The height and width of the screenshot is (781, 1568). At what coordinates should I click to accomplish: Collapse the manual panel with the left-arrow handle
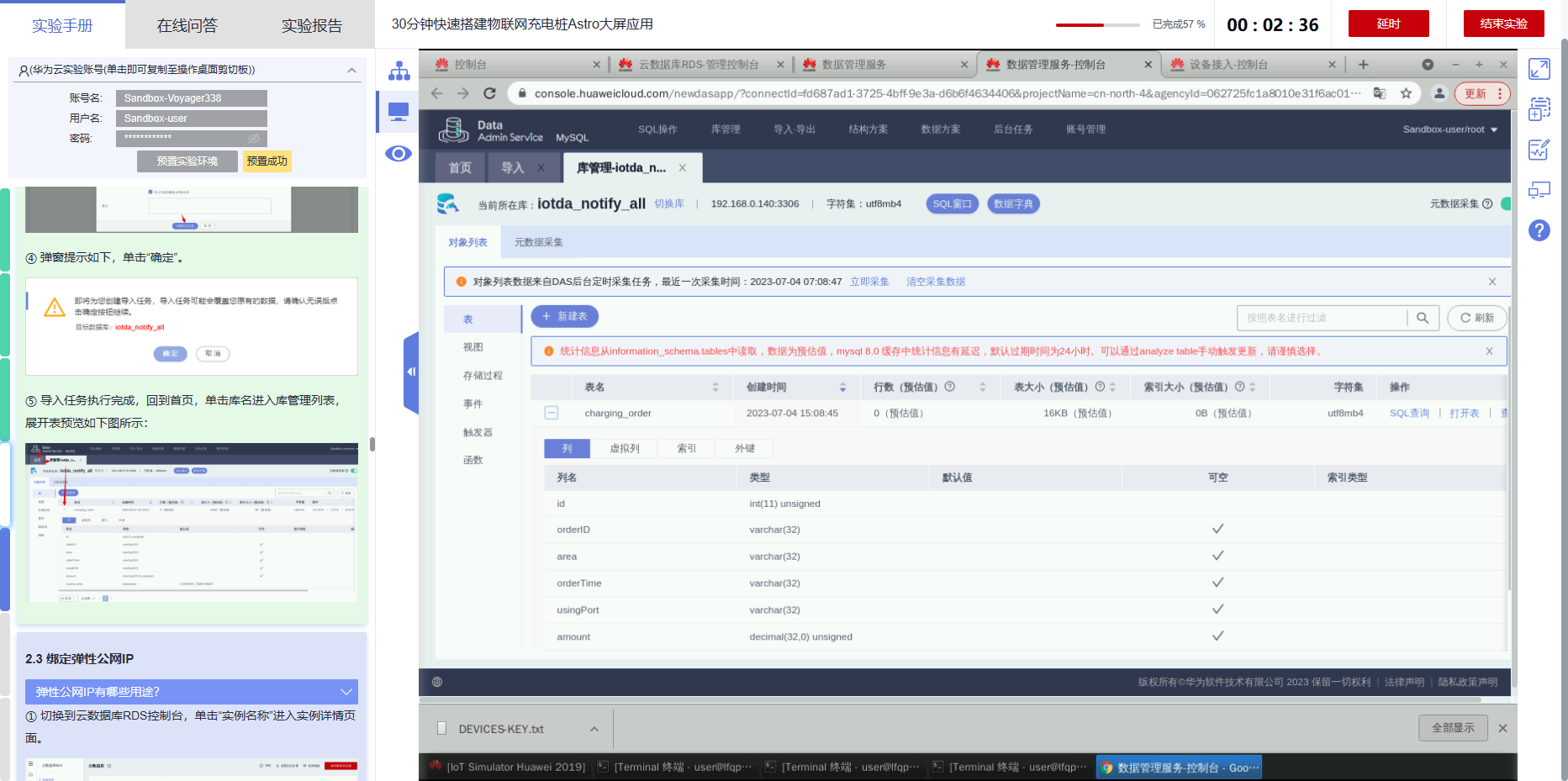coord(411,372)
